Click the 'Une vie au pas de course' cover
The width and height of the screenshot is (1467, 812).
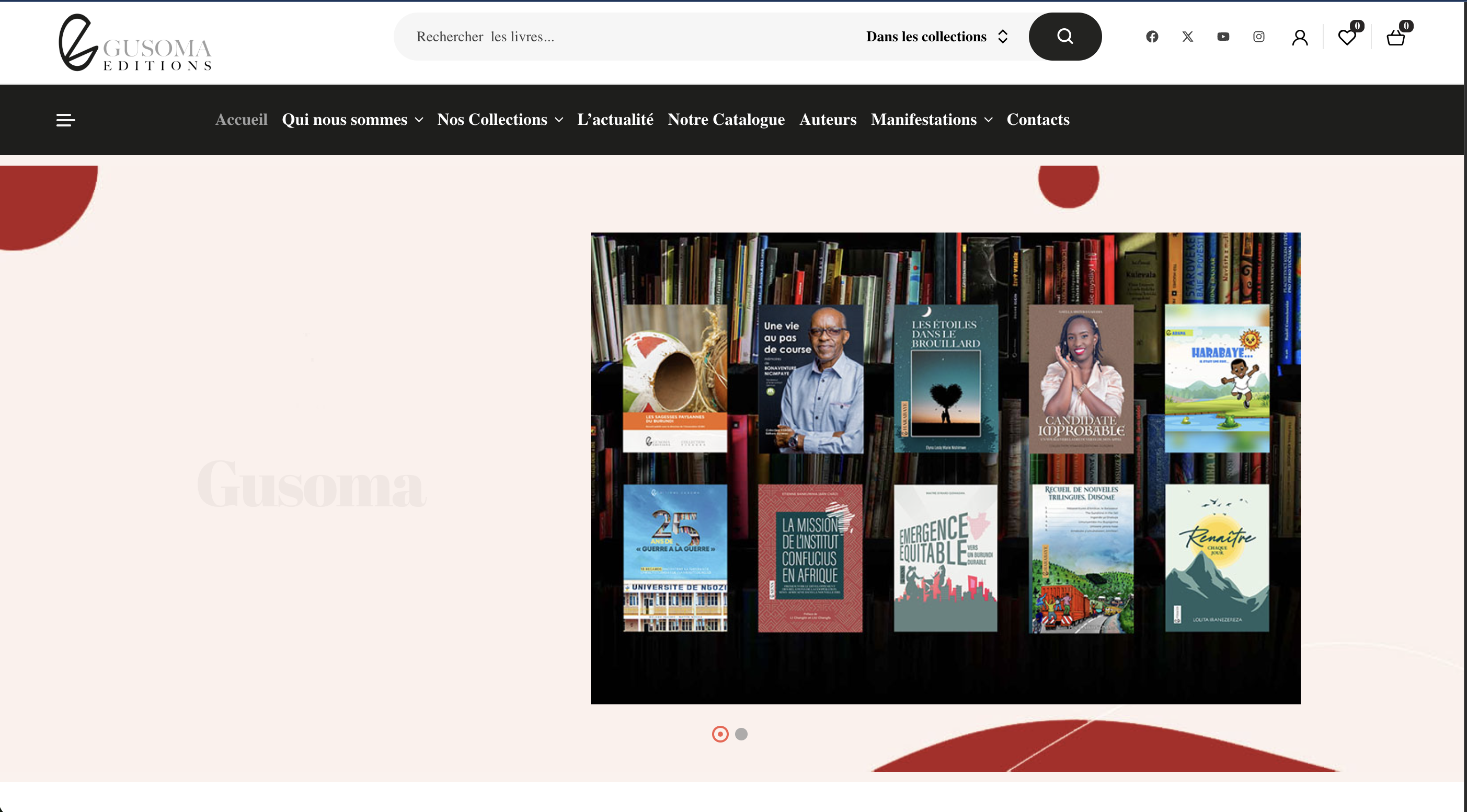pyautogui.click(x=810, y=378)
